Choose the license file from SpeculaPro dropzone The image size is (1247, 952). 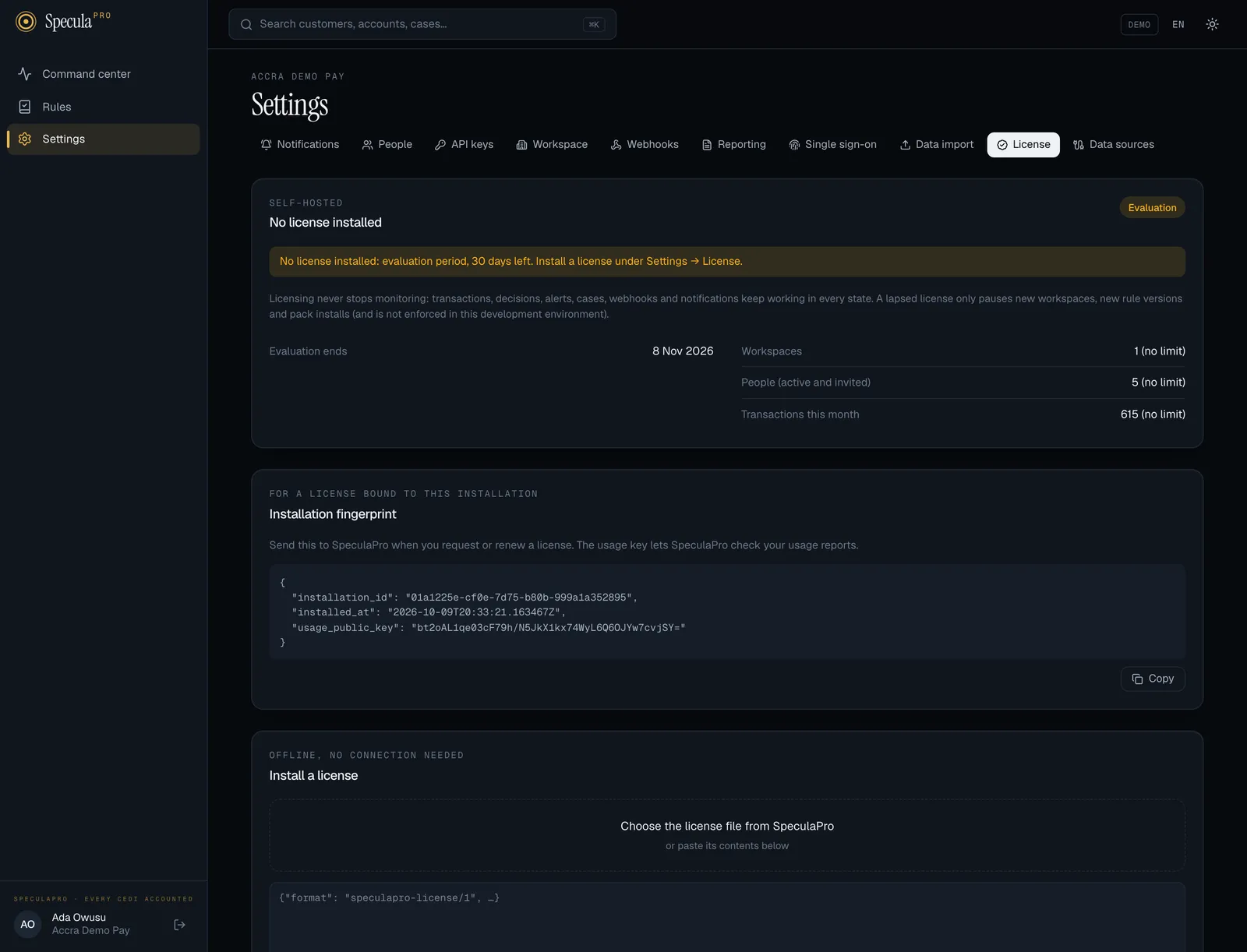(x=727, y=835)
